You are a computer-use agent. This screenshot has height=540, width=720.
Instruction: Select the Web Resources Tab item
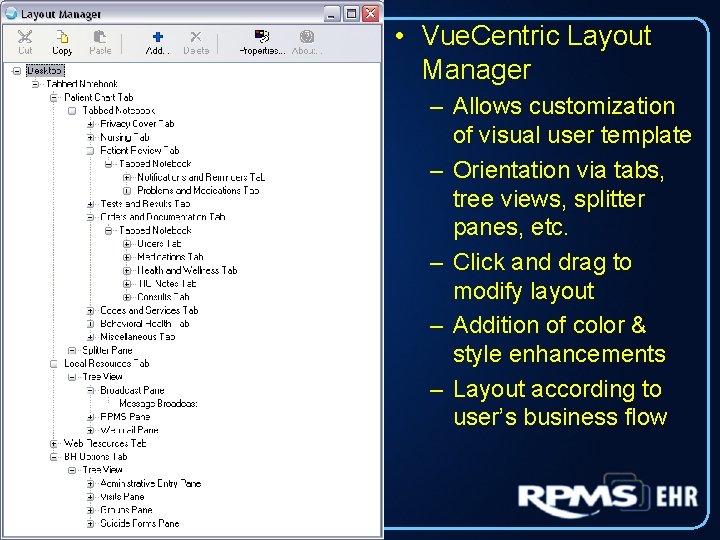coord(105,444)
